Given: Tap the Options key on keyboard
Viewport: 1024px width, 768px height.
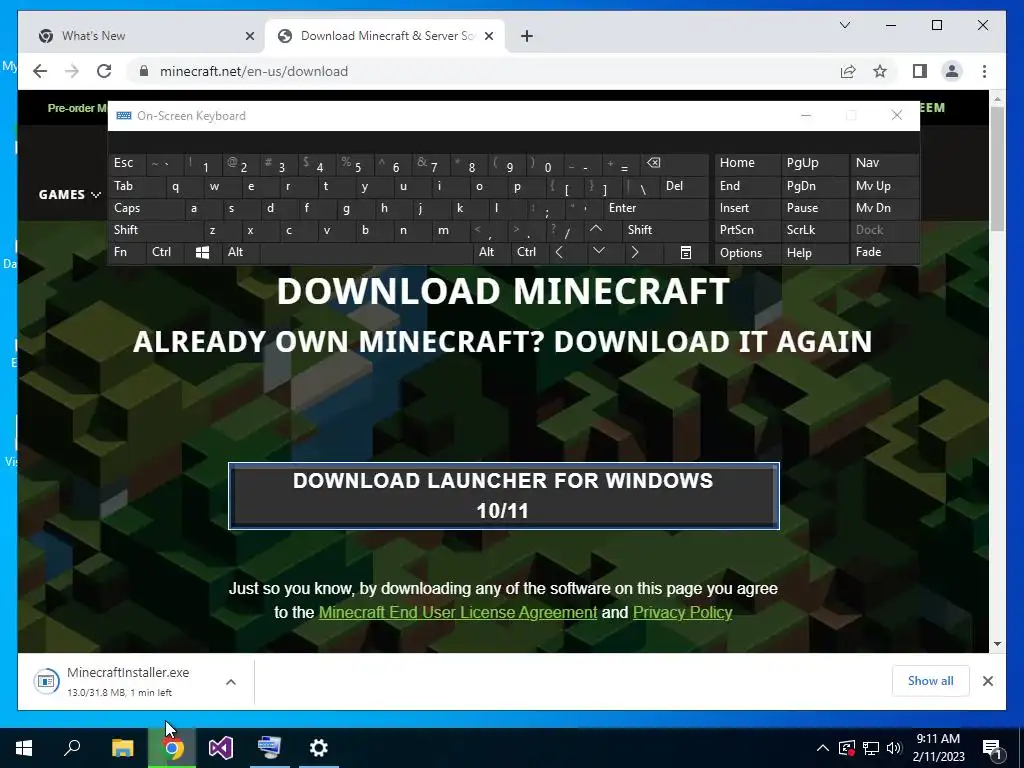Looking at the screenshot, I should pos(748,253).
